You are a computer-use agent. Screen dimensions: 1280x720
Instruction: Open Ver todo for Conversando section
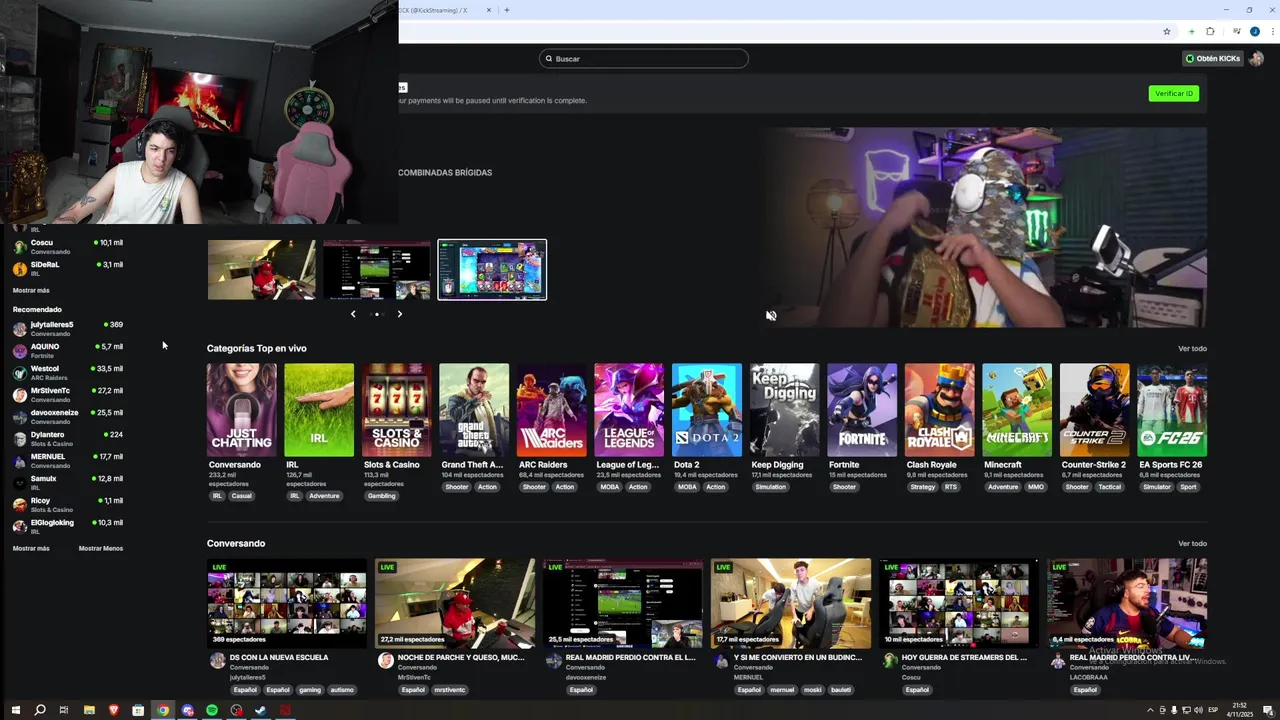point(1192,543)
